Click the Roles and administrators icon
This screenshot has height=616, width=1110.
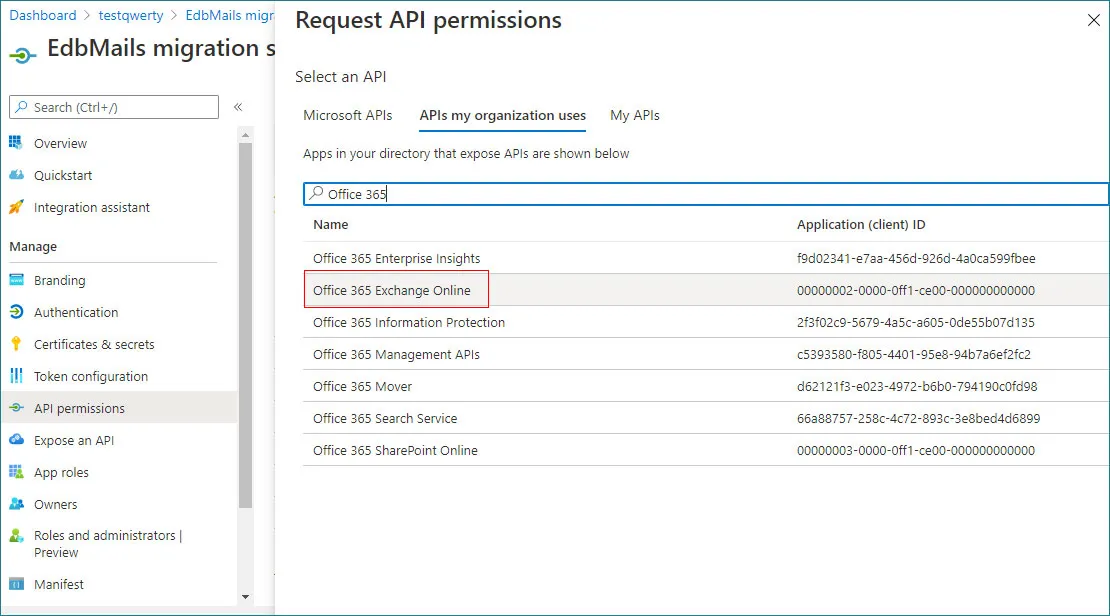pyautogui.click(x=16, y=536)
